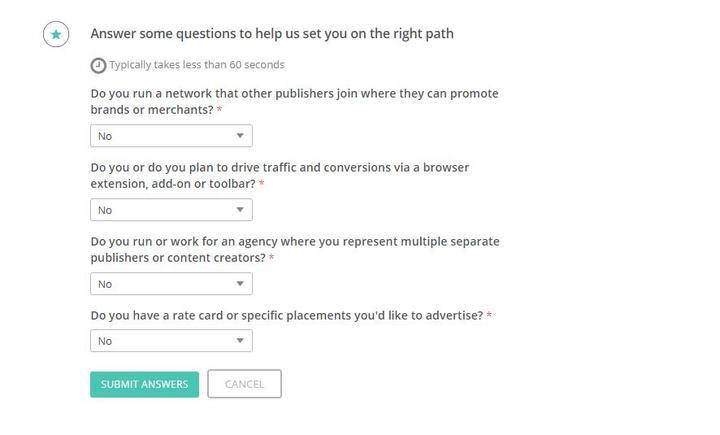720x435 pixels.
Task: Click the red asterisk after 'brands or merchants?'
Action: coord(220,110)
